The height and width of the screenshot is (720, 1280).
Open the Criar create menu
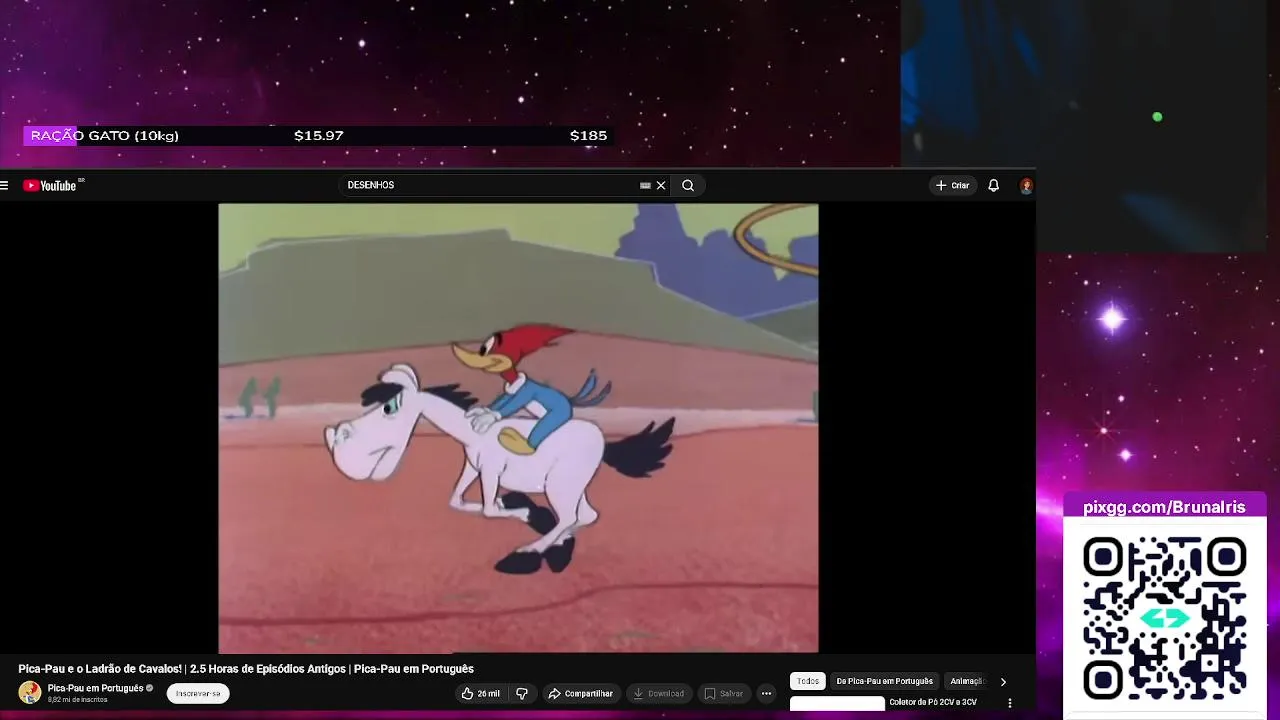(952, 185)
